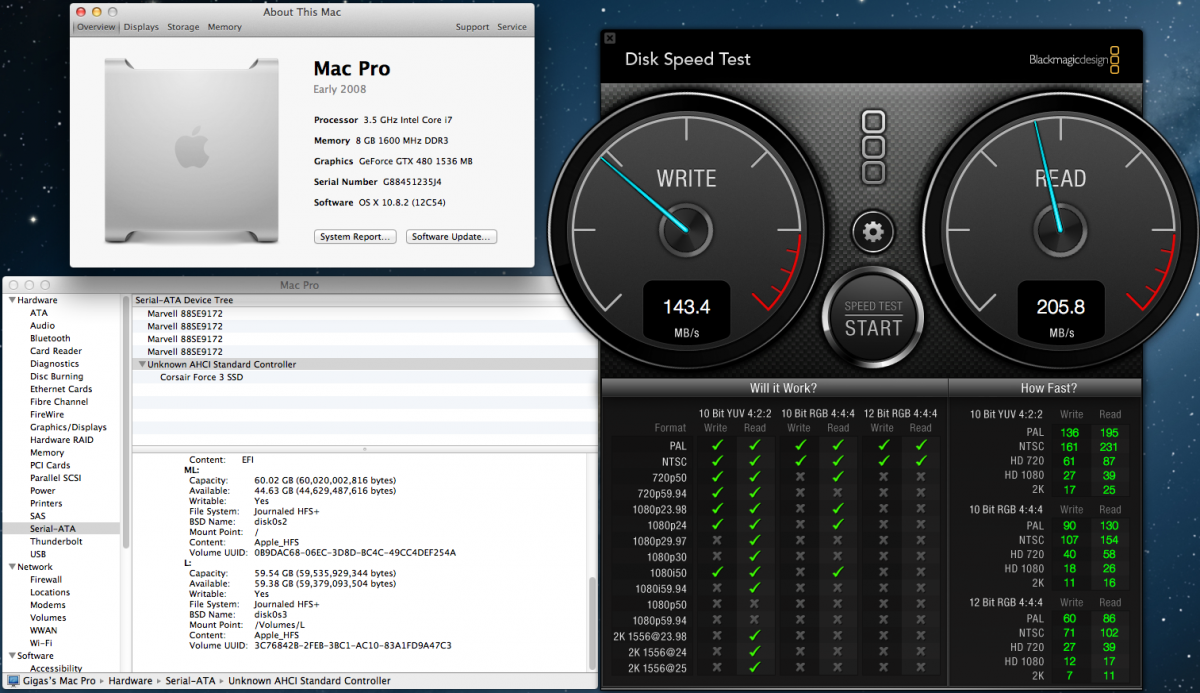Select Wi-Fi under Network

pos(40,643)
